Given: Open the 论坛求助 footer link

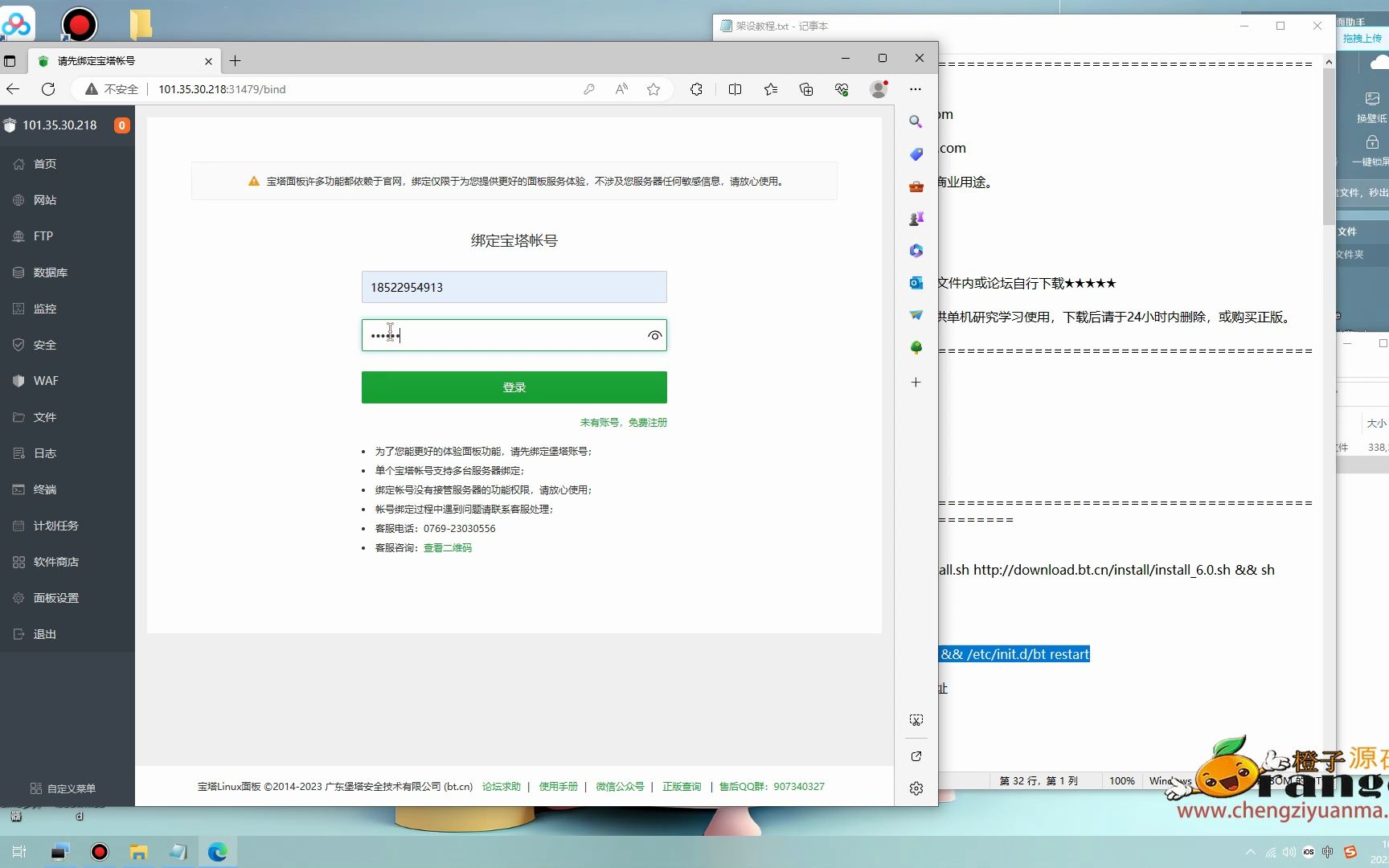Looking at the screenshot, I should (x=502, y=787).
